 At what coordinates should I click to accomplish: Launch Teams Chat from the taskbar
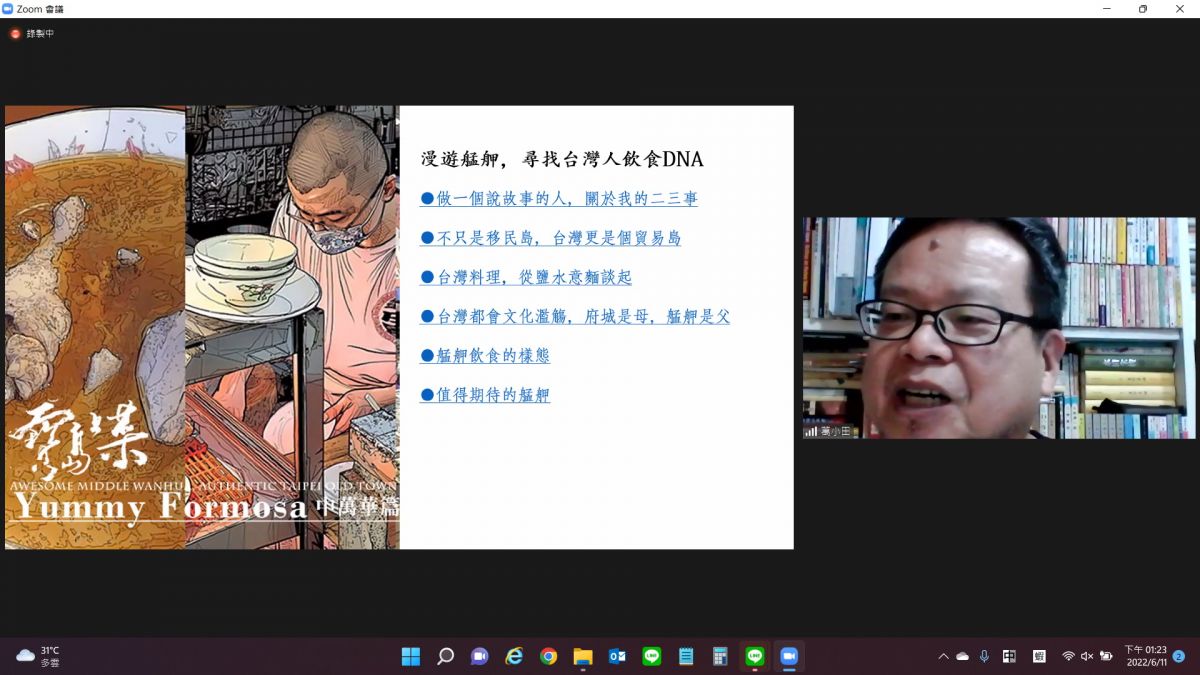(480, 656)
